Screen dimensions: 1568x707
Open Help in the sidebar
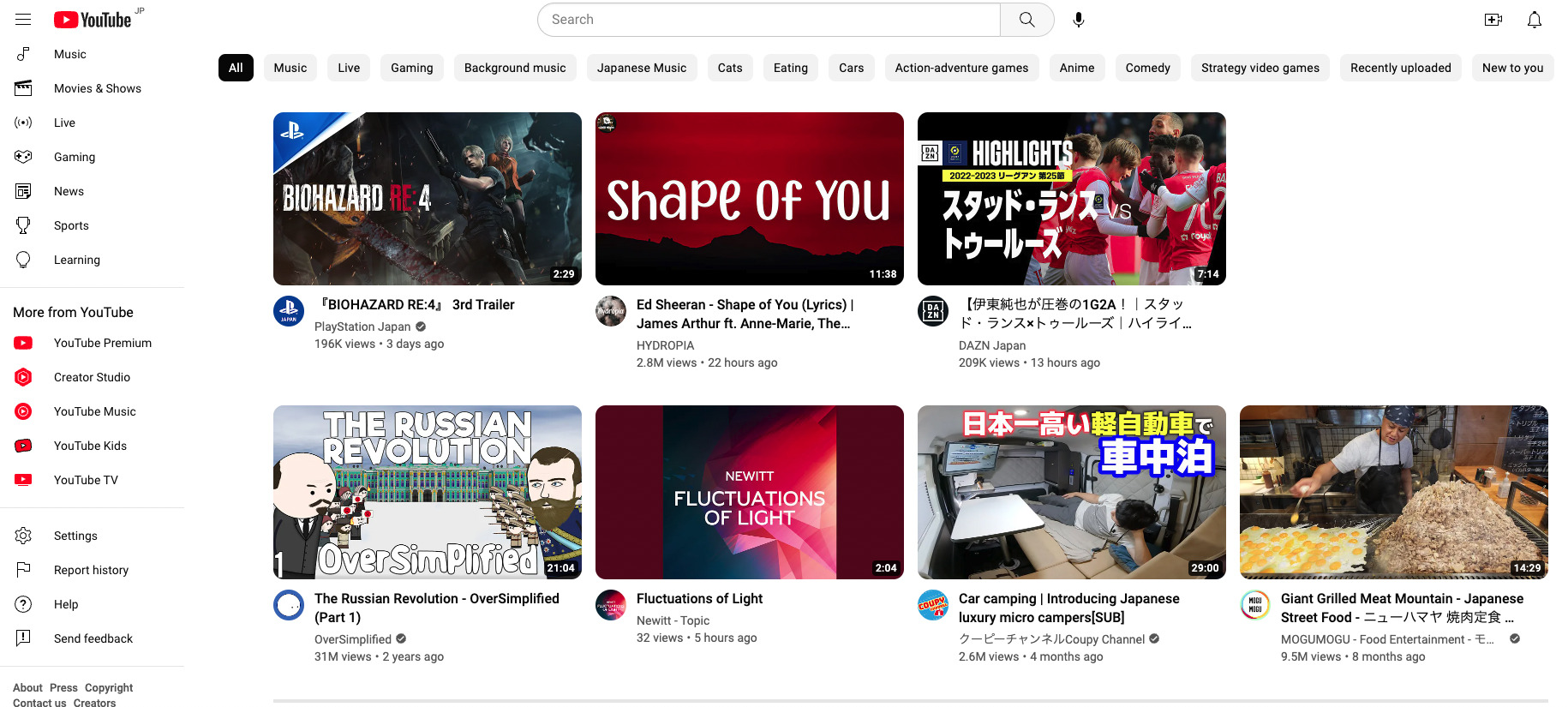(92, 604)
